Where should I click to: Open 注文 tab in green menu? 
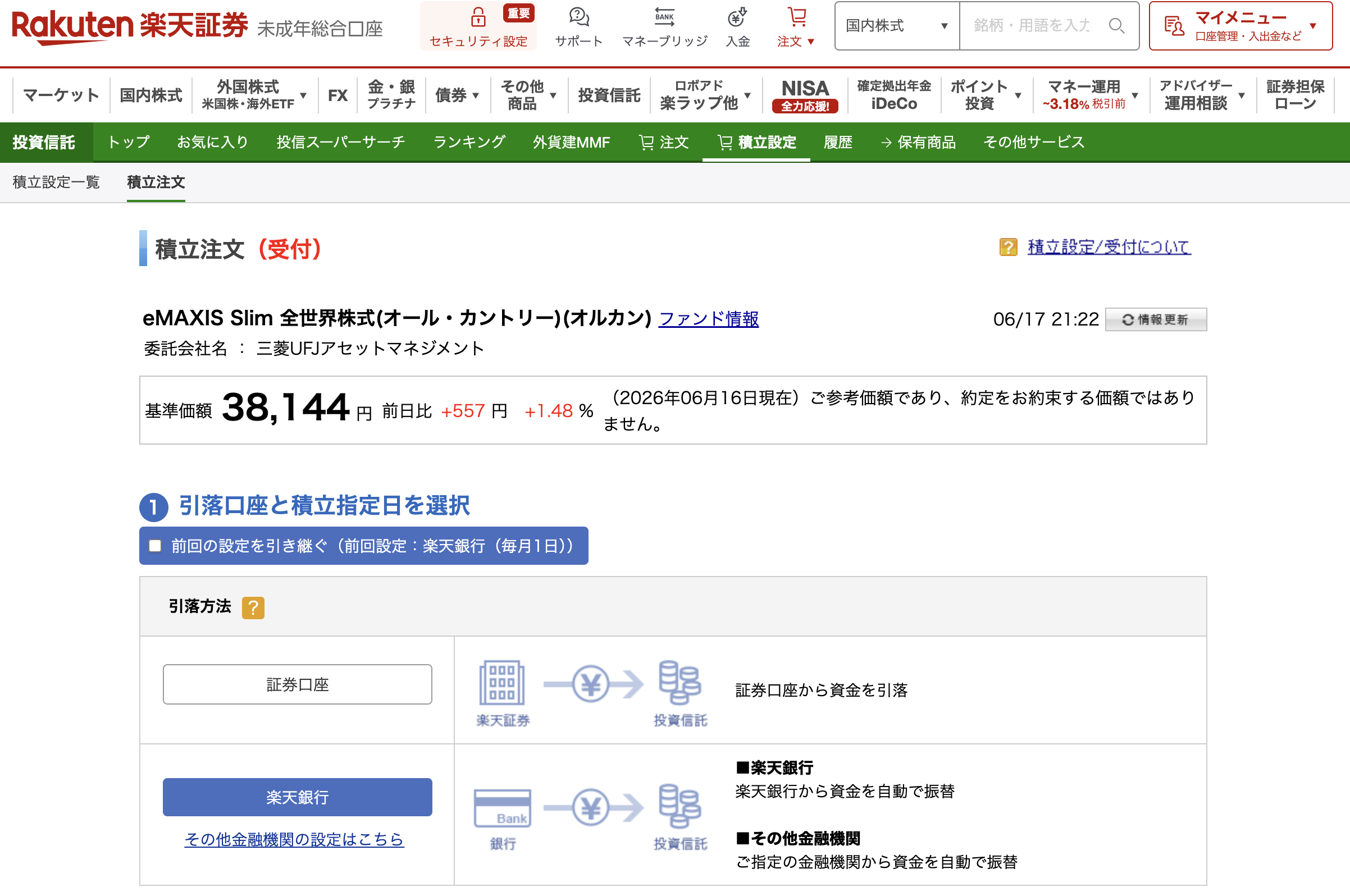[664, 142]
